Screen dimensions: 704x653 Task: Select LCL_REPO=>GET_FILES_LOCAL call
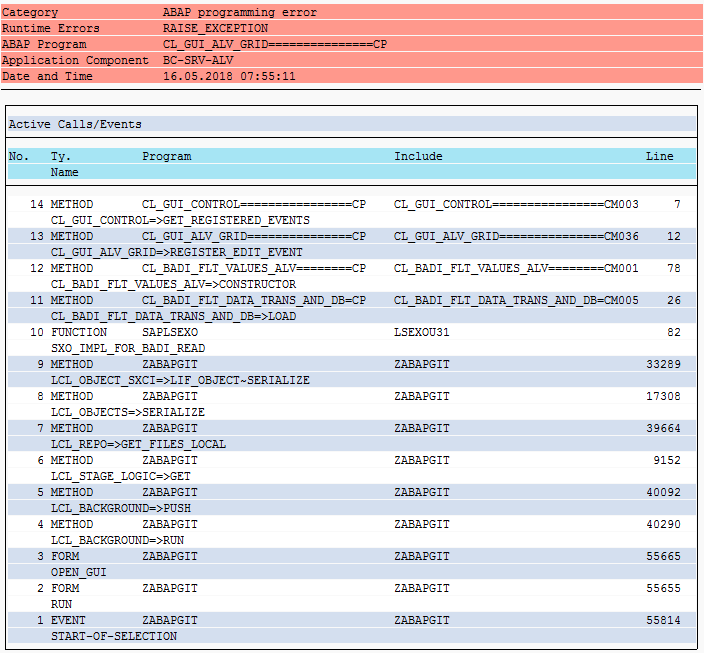pyautogui.click(x=138, y=445)
